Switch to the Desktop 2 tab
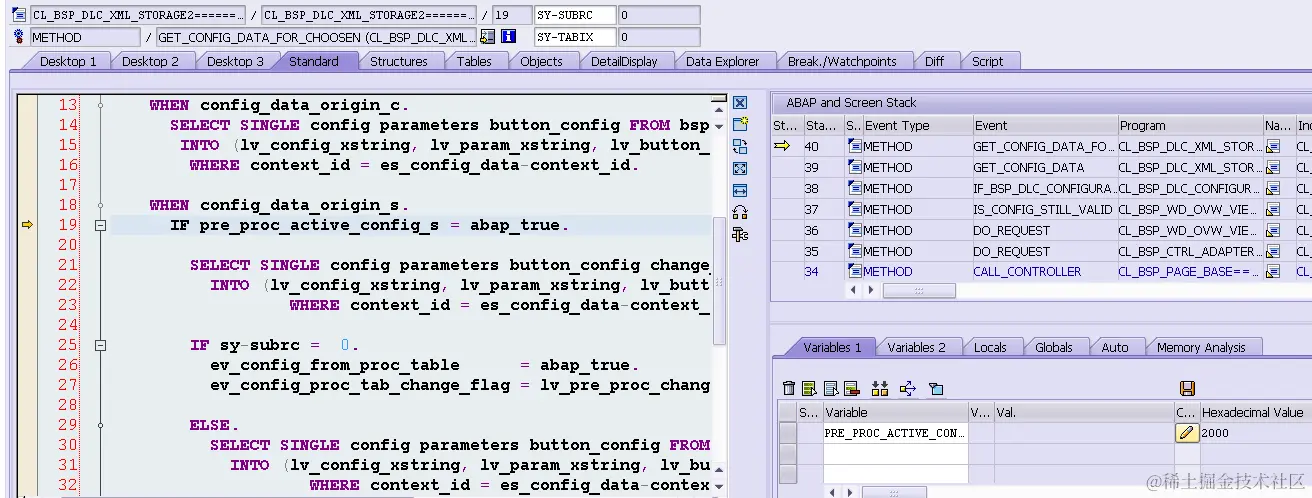 [150, 61]
